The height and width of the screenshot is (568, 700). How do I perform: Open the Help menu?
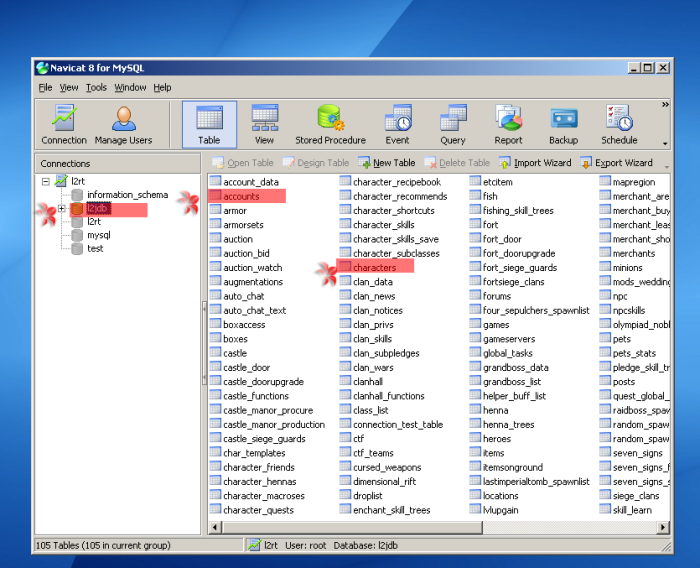(162, 88)
